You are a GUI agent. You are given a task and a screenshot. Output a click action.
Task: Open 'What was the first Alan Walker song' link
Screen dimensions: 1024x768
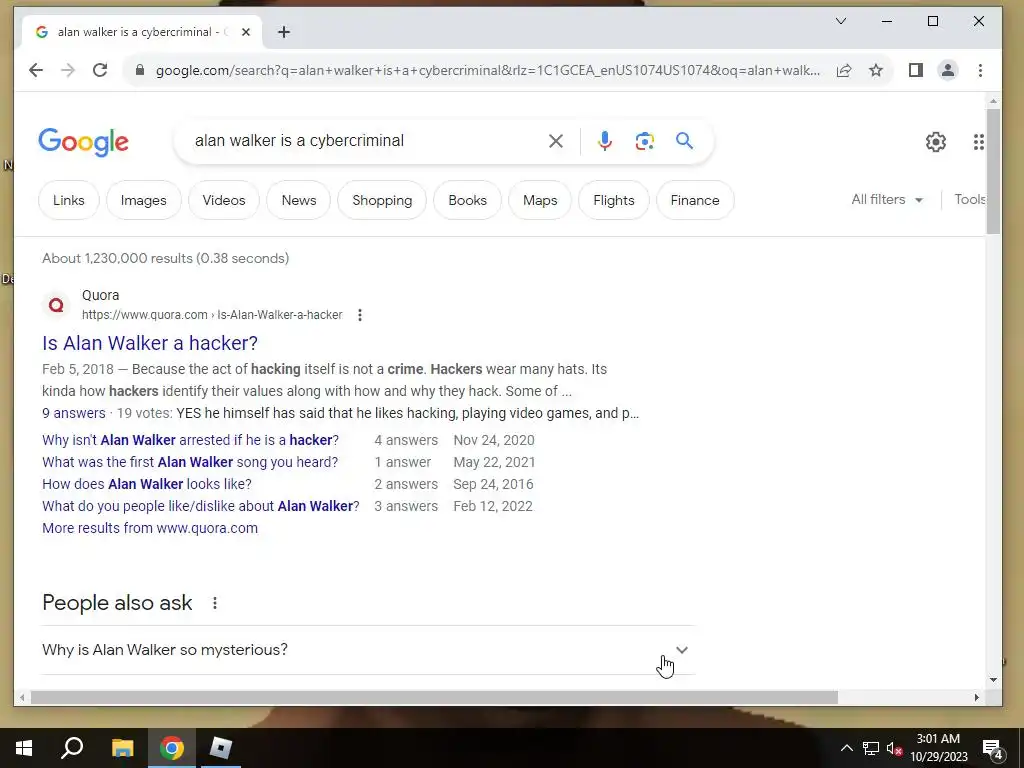tap(190, 462)
